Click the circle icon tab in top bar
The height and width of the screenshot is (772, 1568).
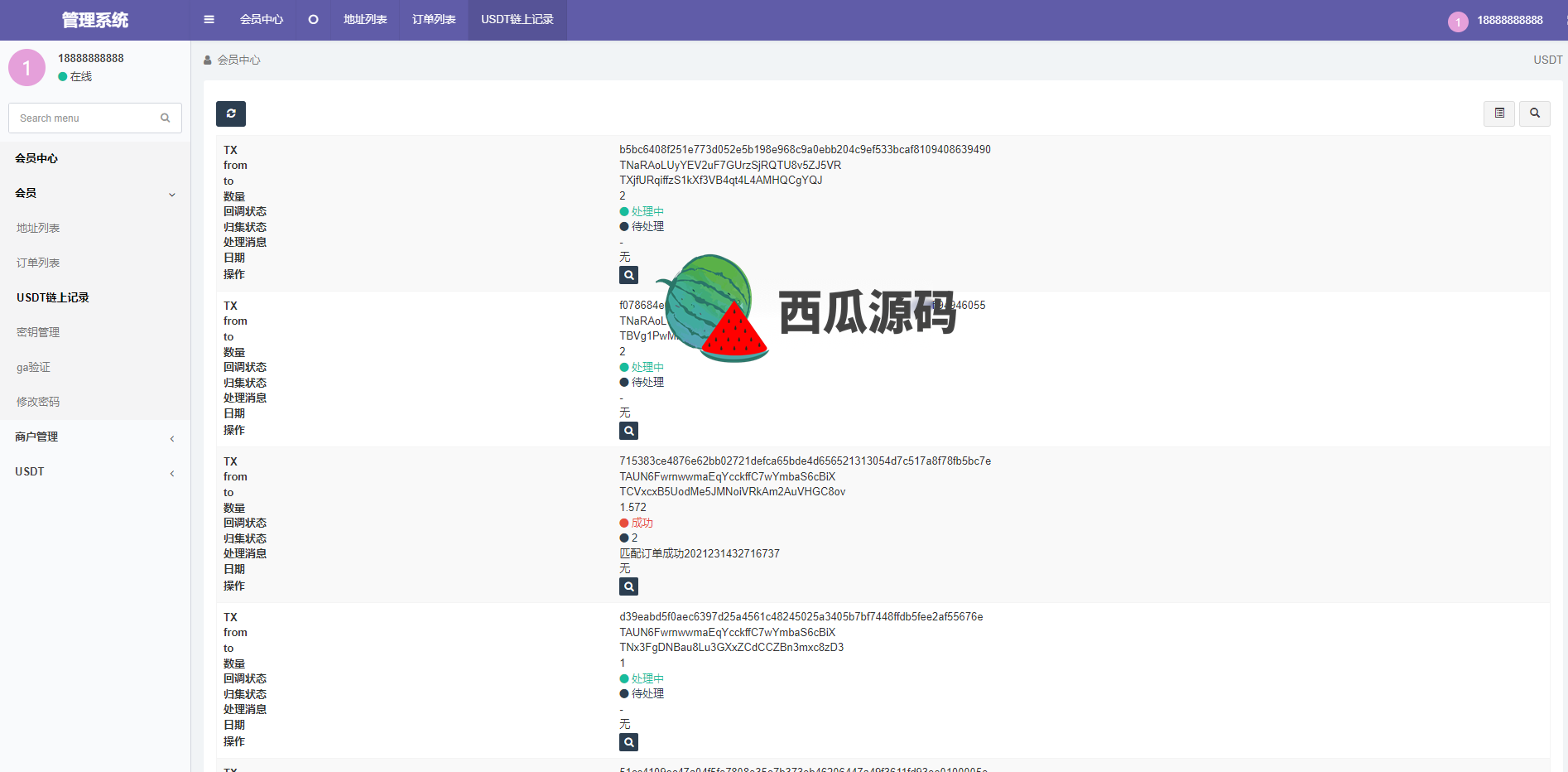tap(313, 20)
